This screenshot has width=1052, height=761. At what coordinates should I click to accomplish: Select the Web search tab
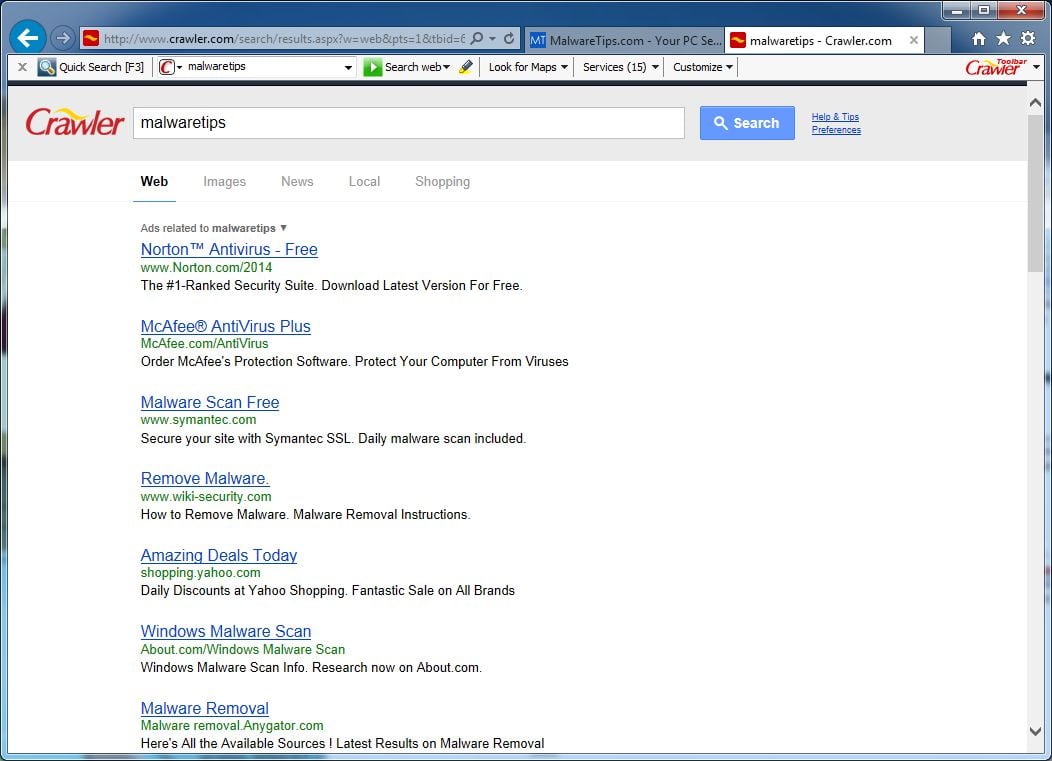coord(154,181)
